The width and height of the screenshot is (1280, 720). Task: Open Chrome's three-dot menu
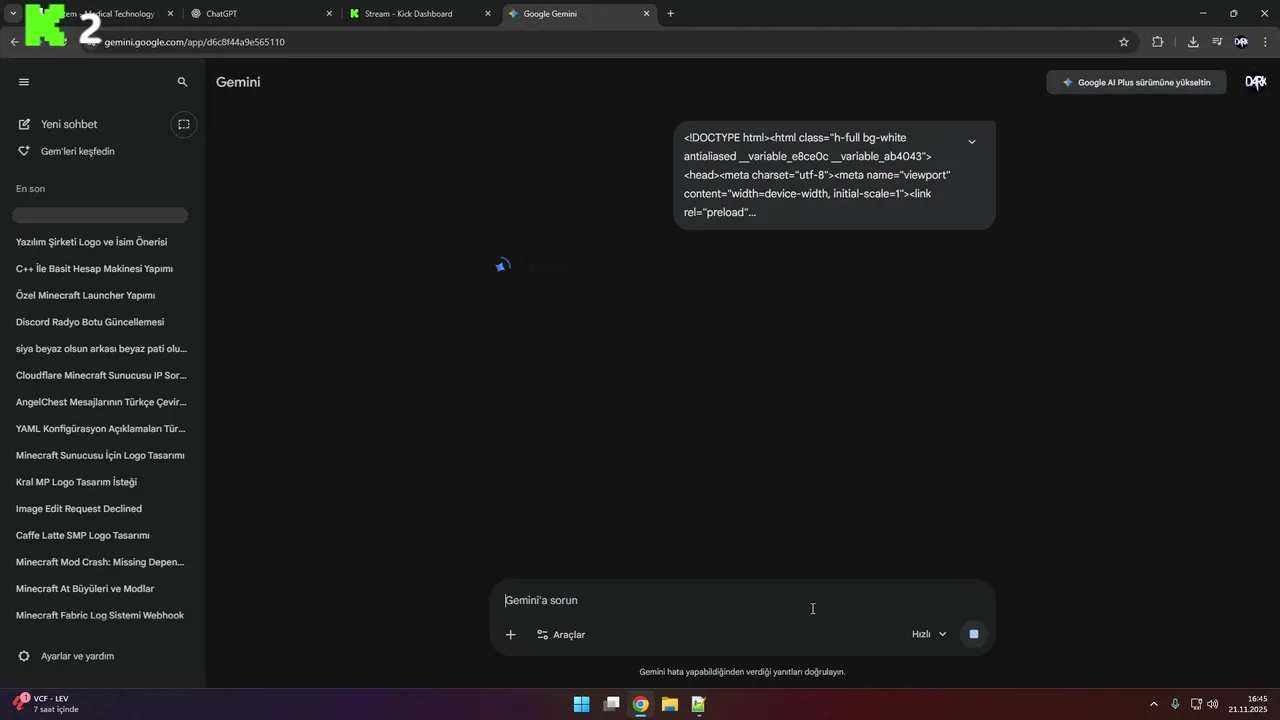[1266, 42]
